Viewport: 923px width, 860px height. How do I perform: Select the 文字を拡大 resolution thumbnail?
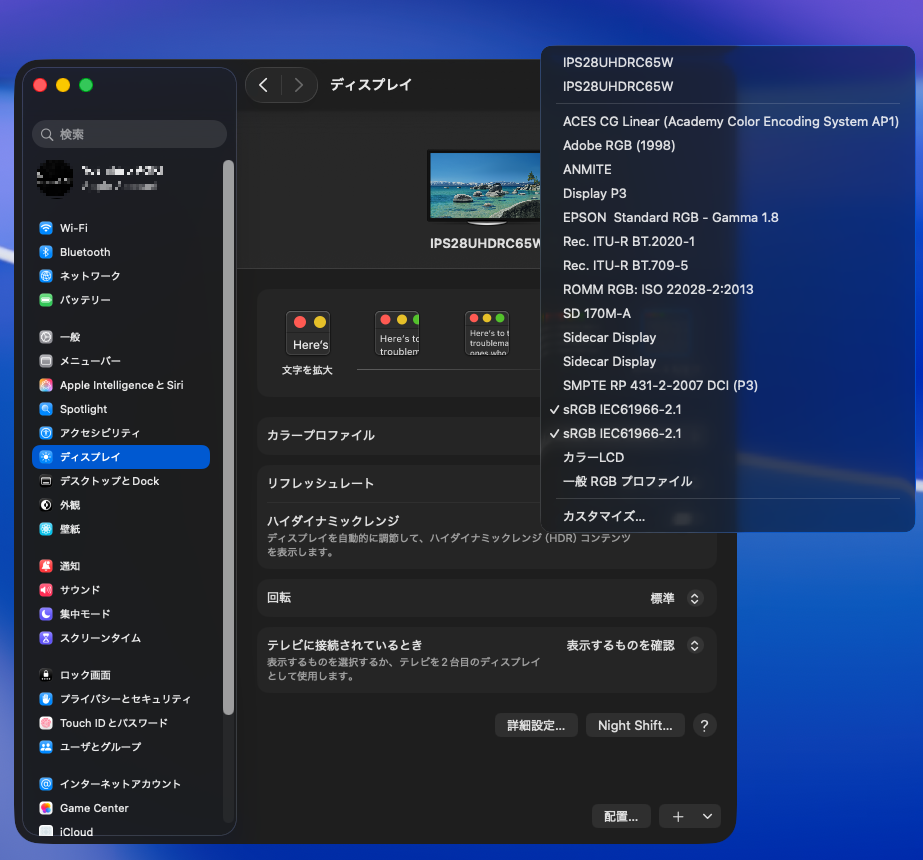click(x=308, y=334)
